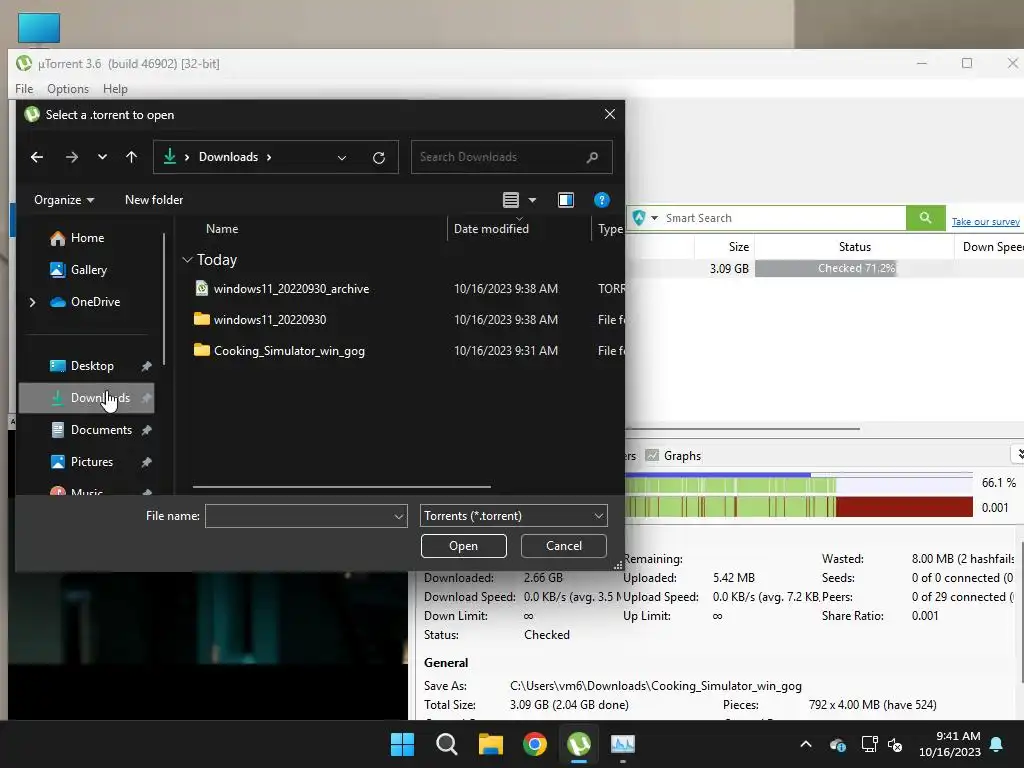This screenshot has height=768, width=1024.
Task: Expand the address bar path dropdown
Action: [342, 157]
